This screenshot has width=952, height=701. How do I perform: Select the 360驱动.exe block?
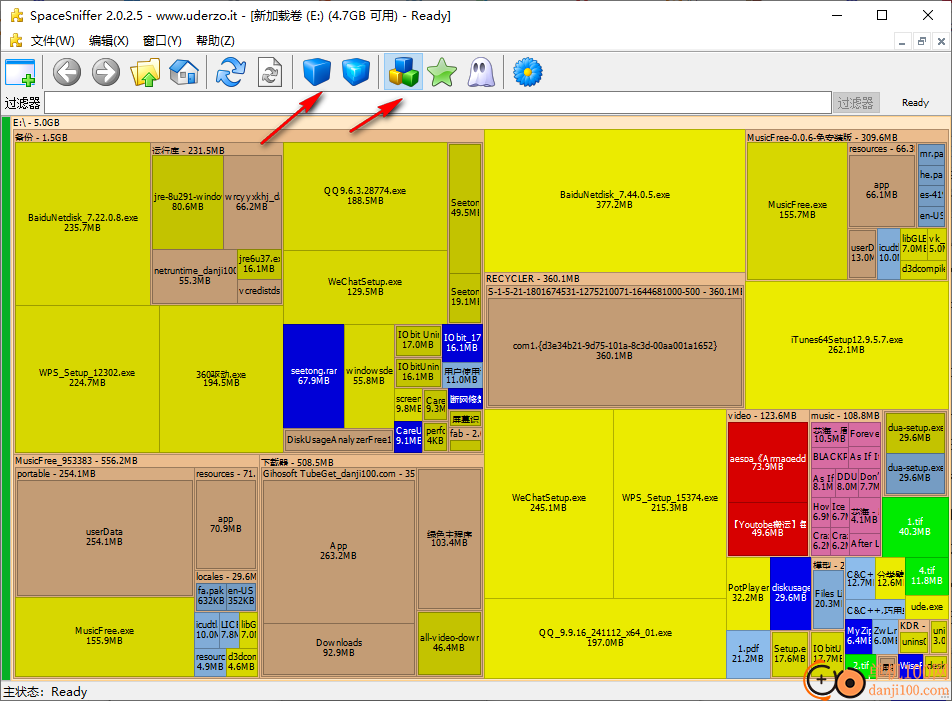point(221,378)
